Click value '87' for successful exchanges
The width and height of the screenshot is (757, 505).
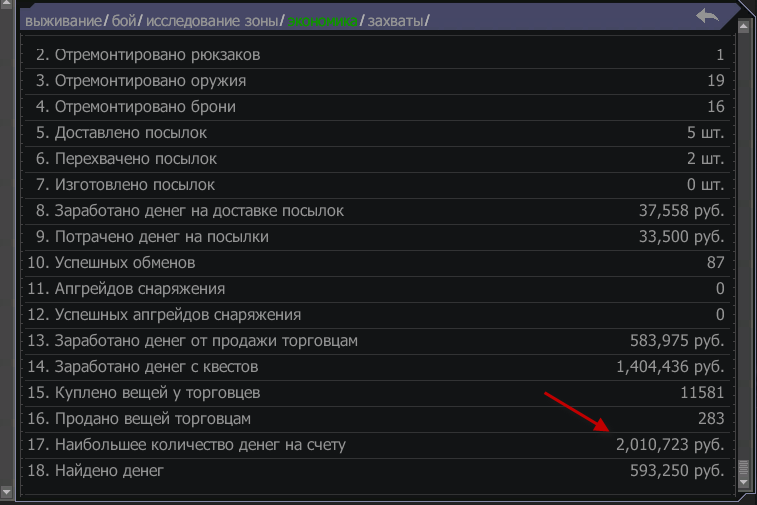(x=715, y=263)
